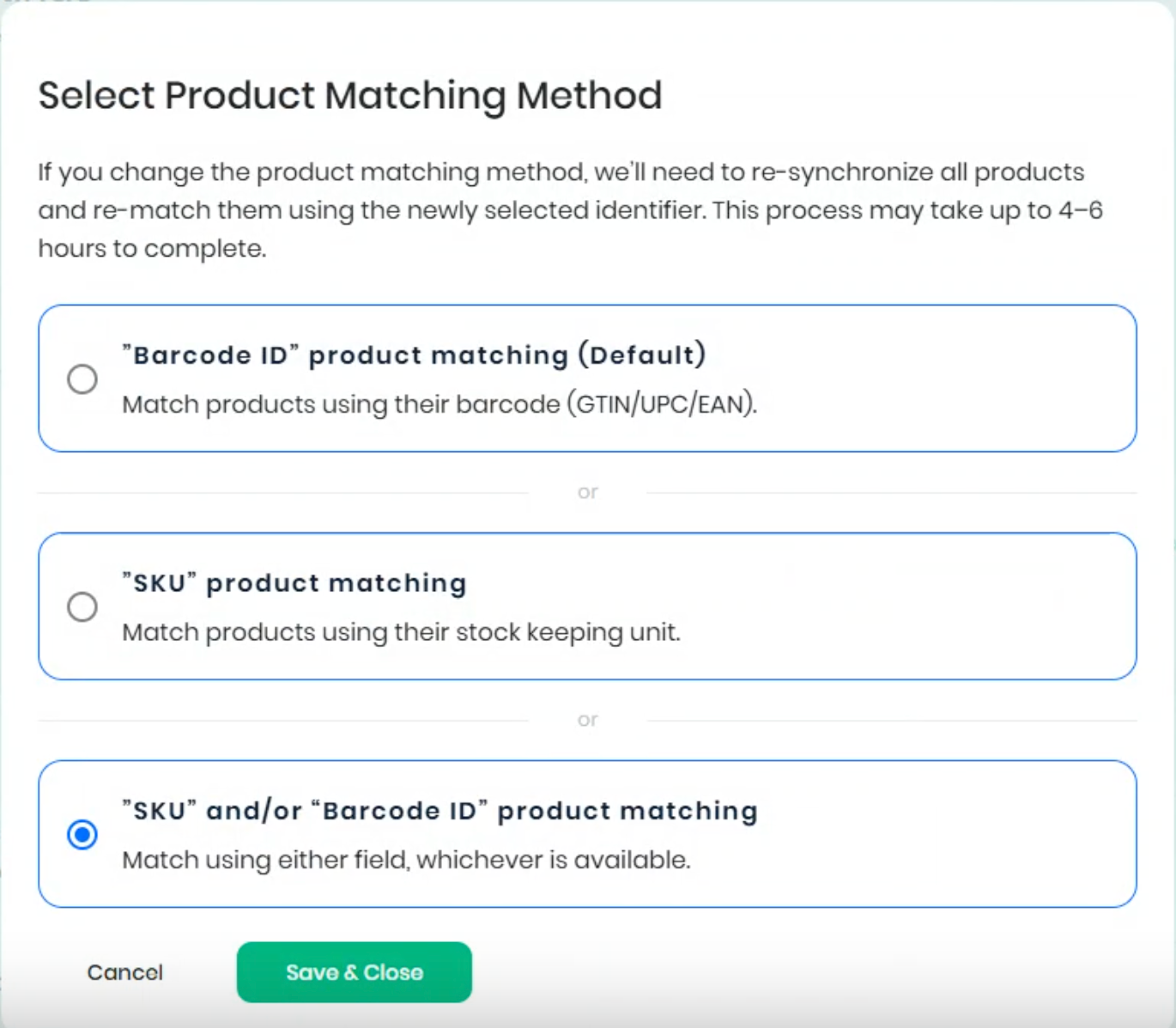Viewport: 1176px width, 1028px height.
Task: Choose the "SKU" product matching title
Action: (x=294, y=584)
